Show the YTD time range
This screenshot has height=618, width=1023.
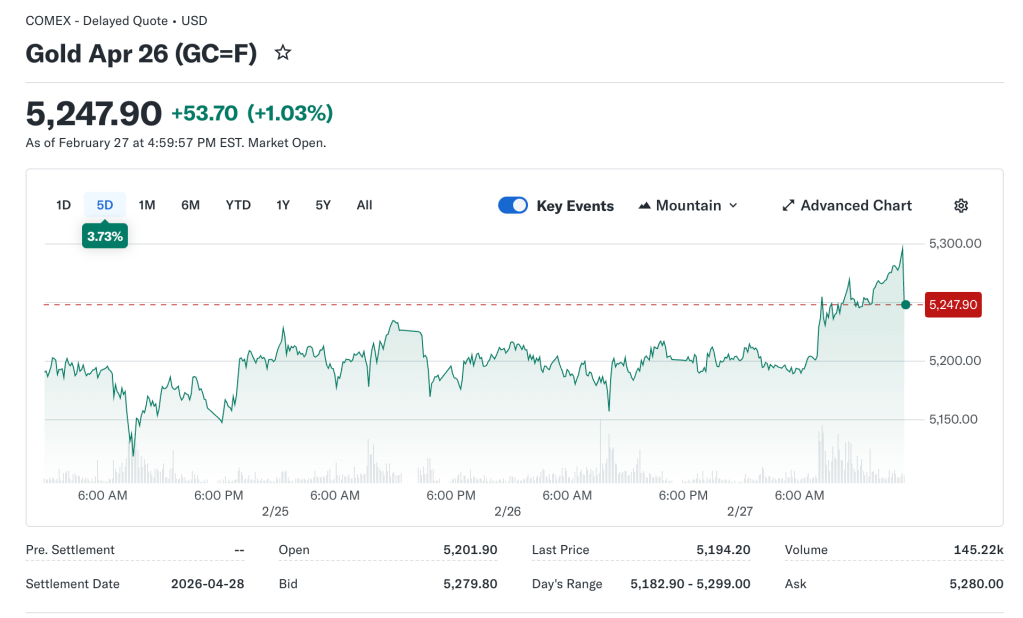[238, 205]
